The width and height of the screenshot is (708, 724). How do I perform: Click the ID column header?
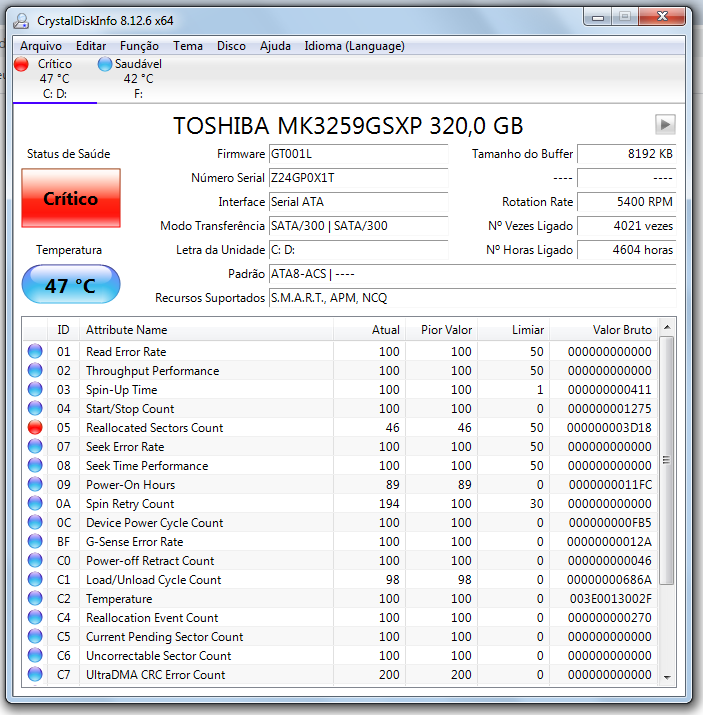point(64,332)
